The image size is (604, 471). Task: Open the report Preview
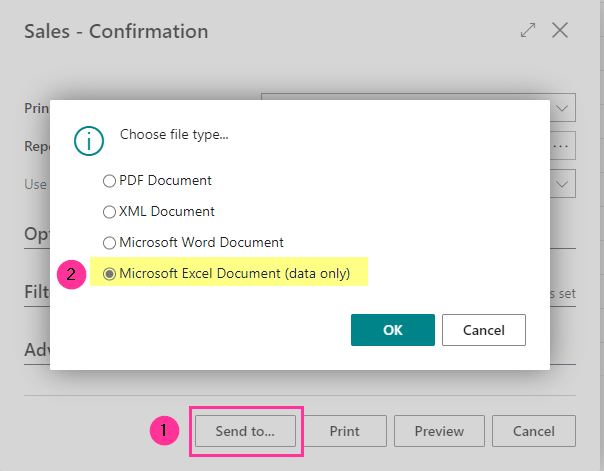(439, 431)
